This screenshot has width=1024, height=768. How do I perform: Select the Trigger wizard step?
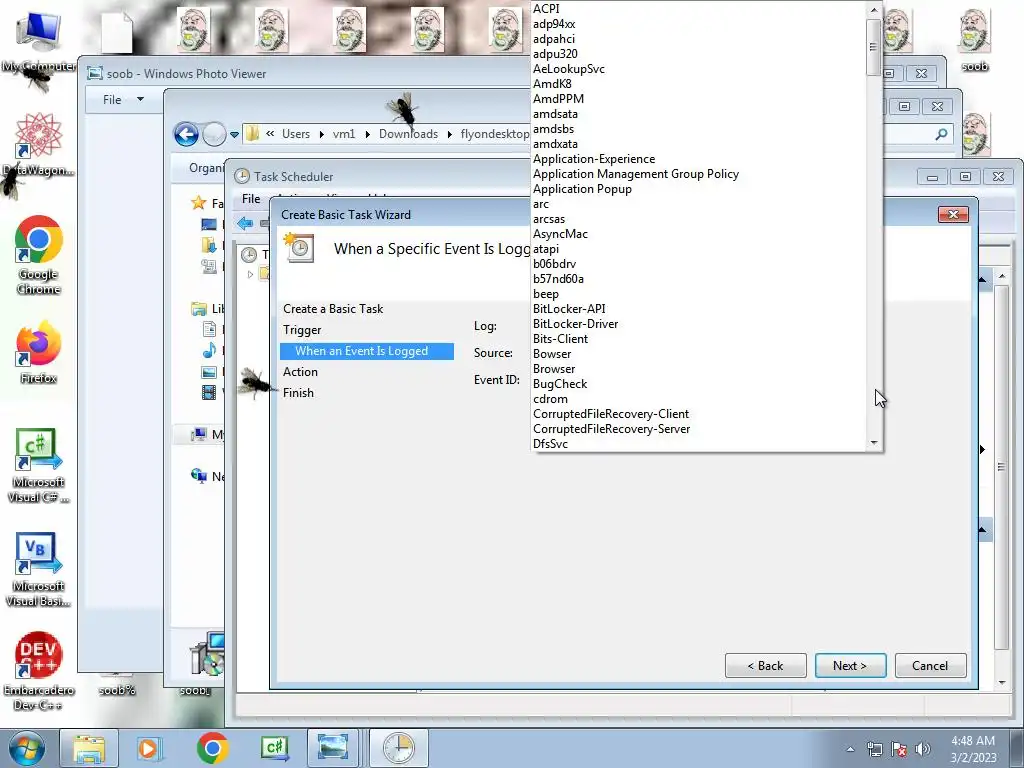tap(302, 330)
